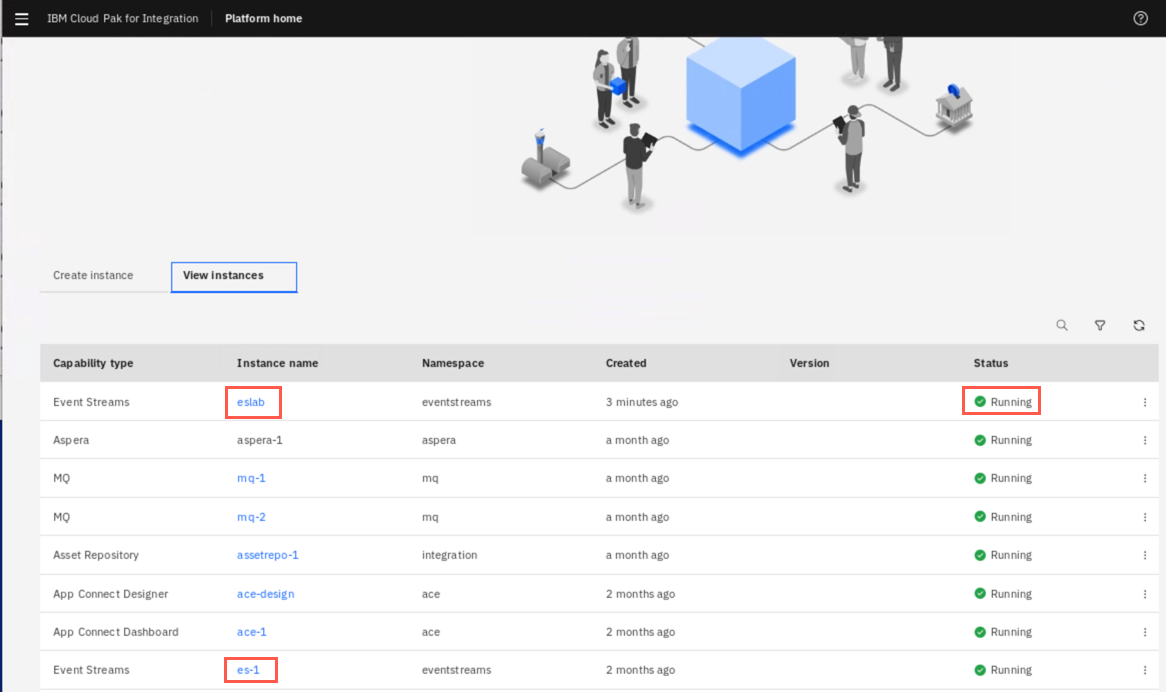Click the search instances magnifier icon
Viewport: 1166px width, 692px height.
(1062, 326)
